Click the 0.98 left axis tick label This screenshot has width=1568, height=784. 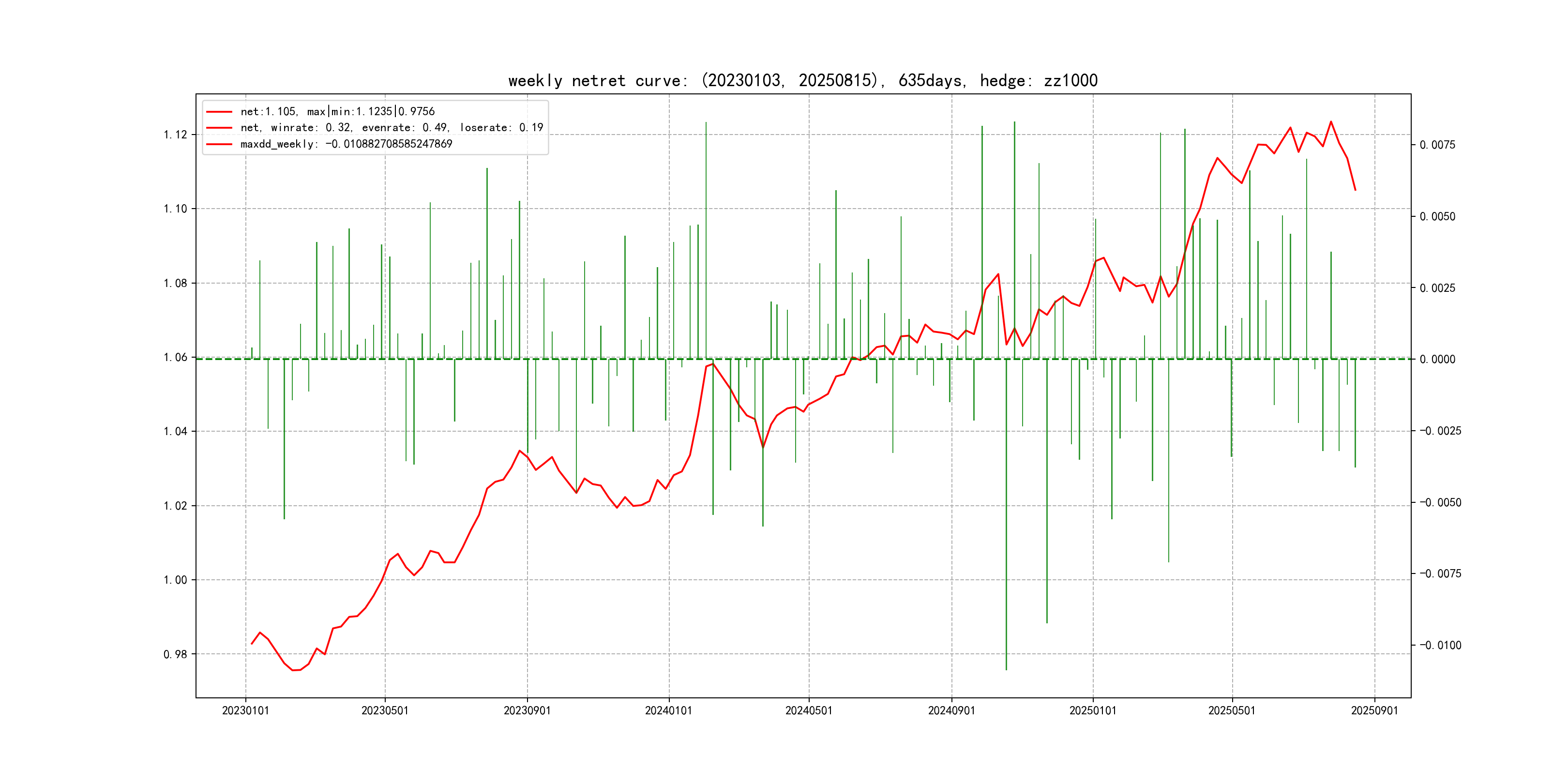[x=175, y=654]
